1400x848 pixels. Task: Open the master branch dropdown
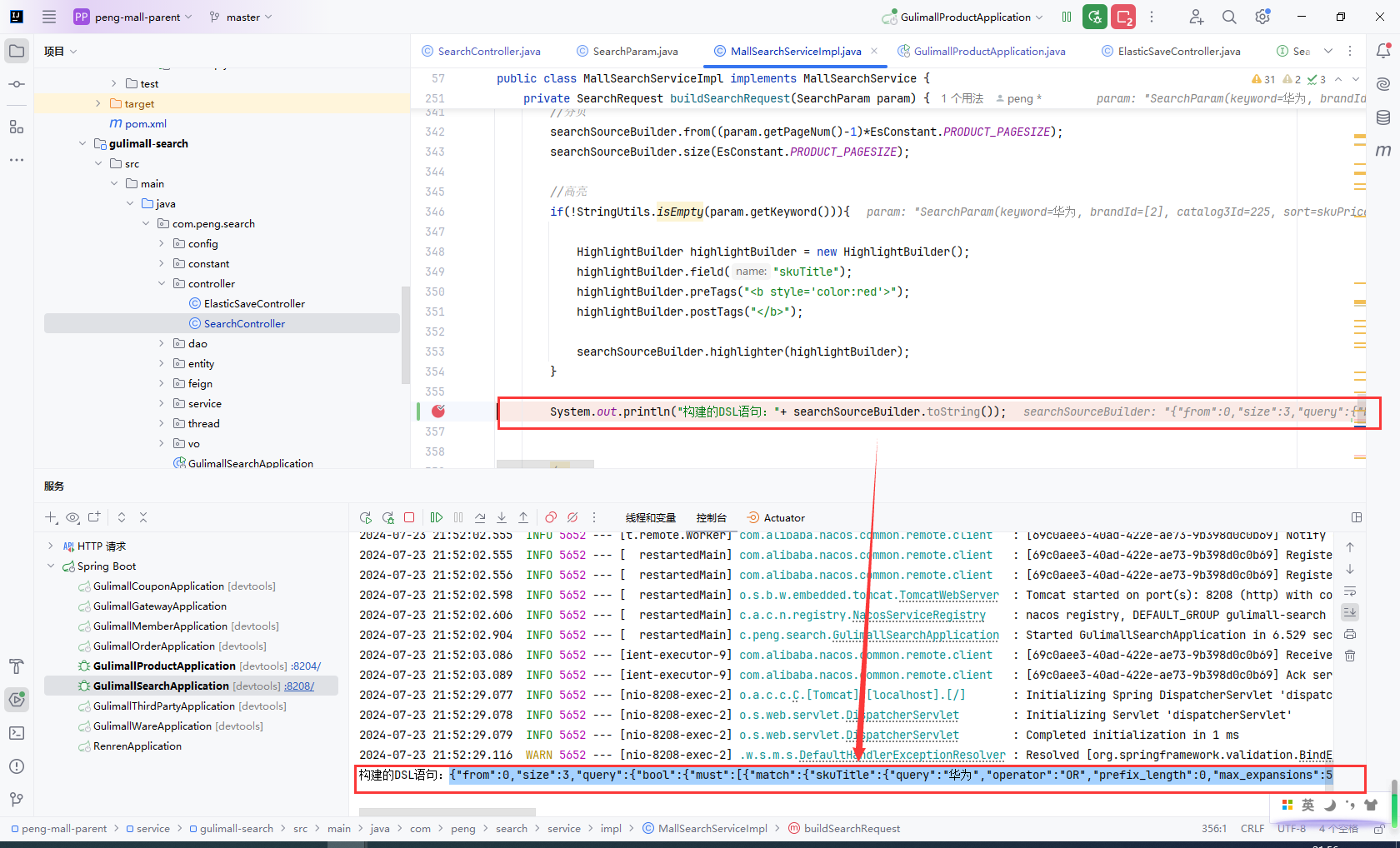tap(241, 17)
